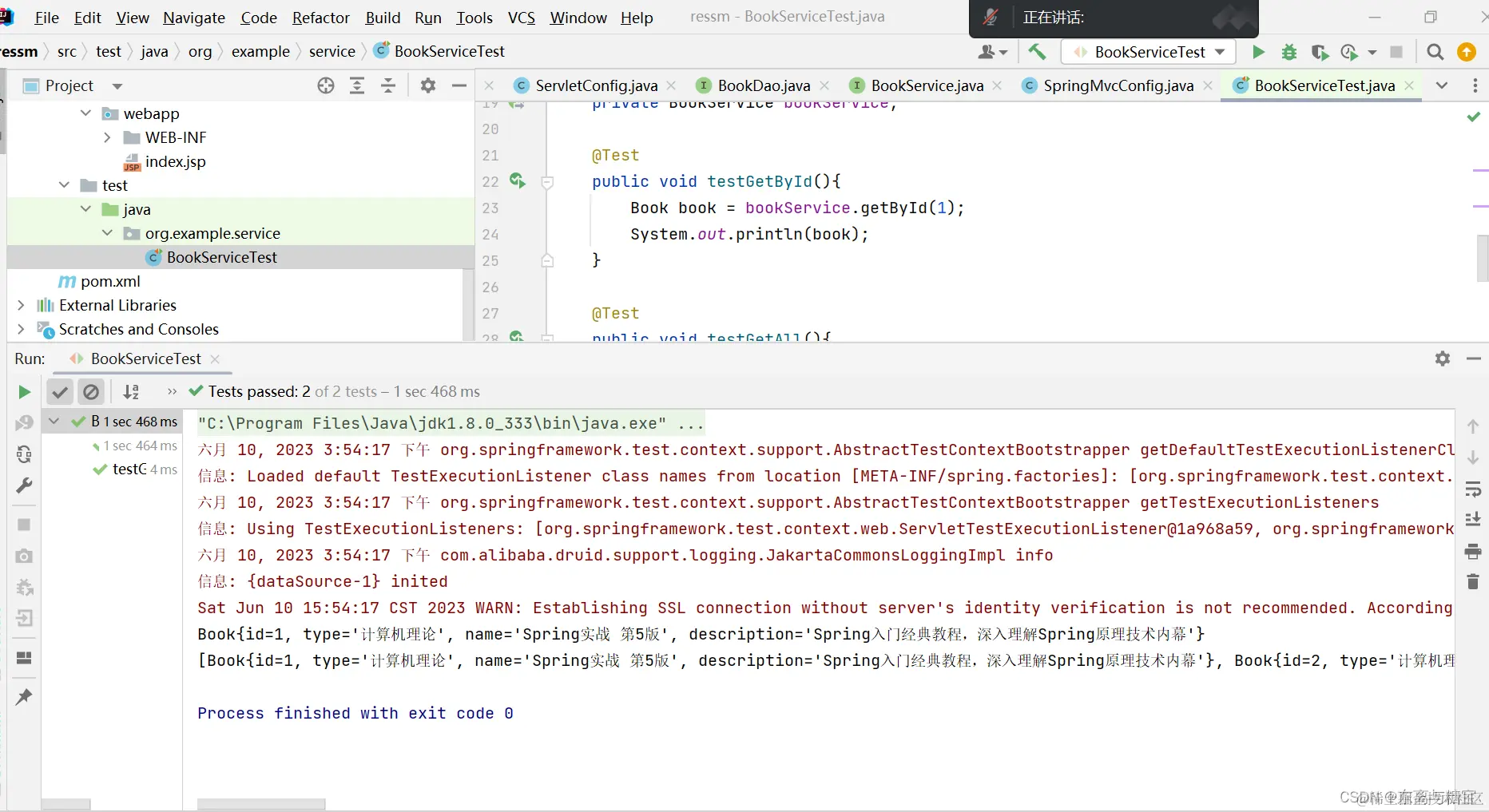The image size is (1489, 812).
Task: Open Project panel gear options
Action: (x=428, y=85)
